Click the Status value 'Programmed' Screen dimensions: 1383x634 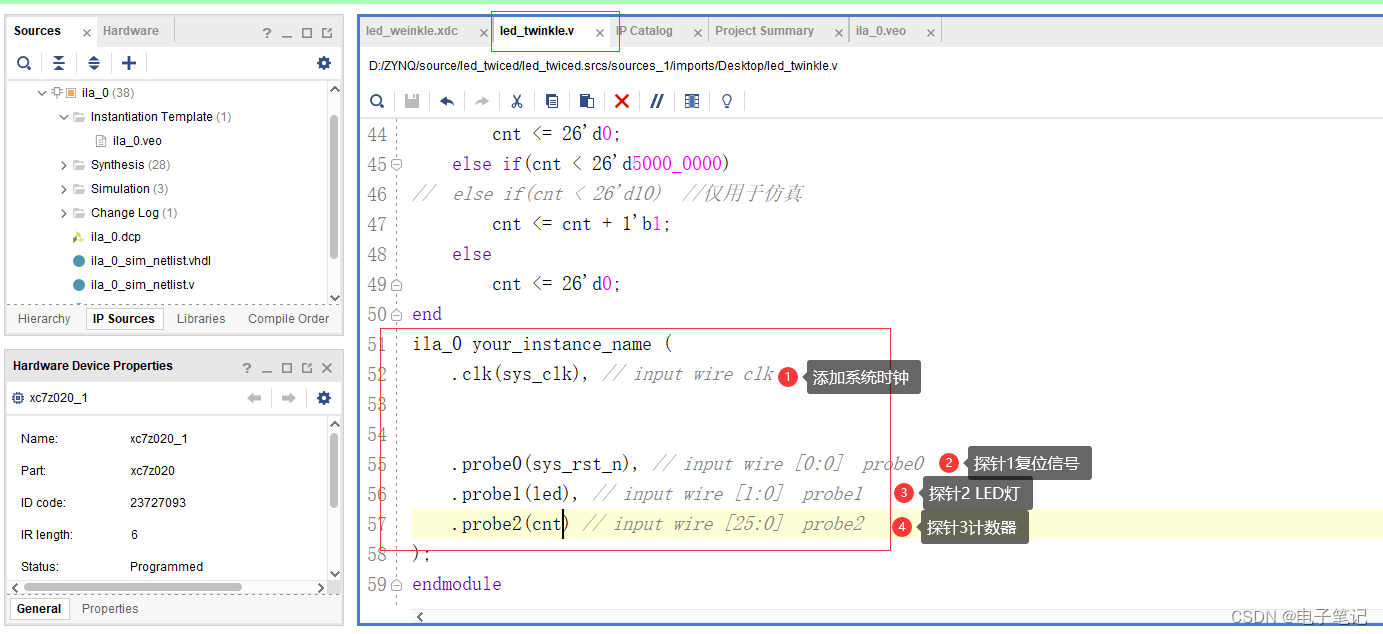(166, 567)
